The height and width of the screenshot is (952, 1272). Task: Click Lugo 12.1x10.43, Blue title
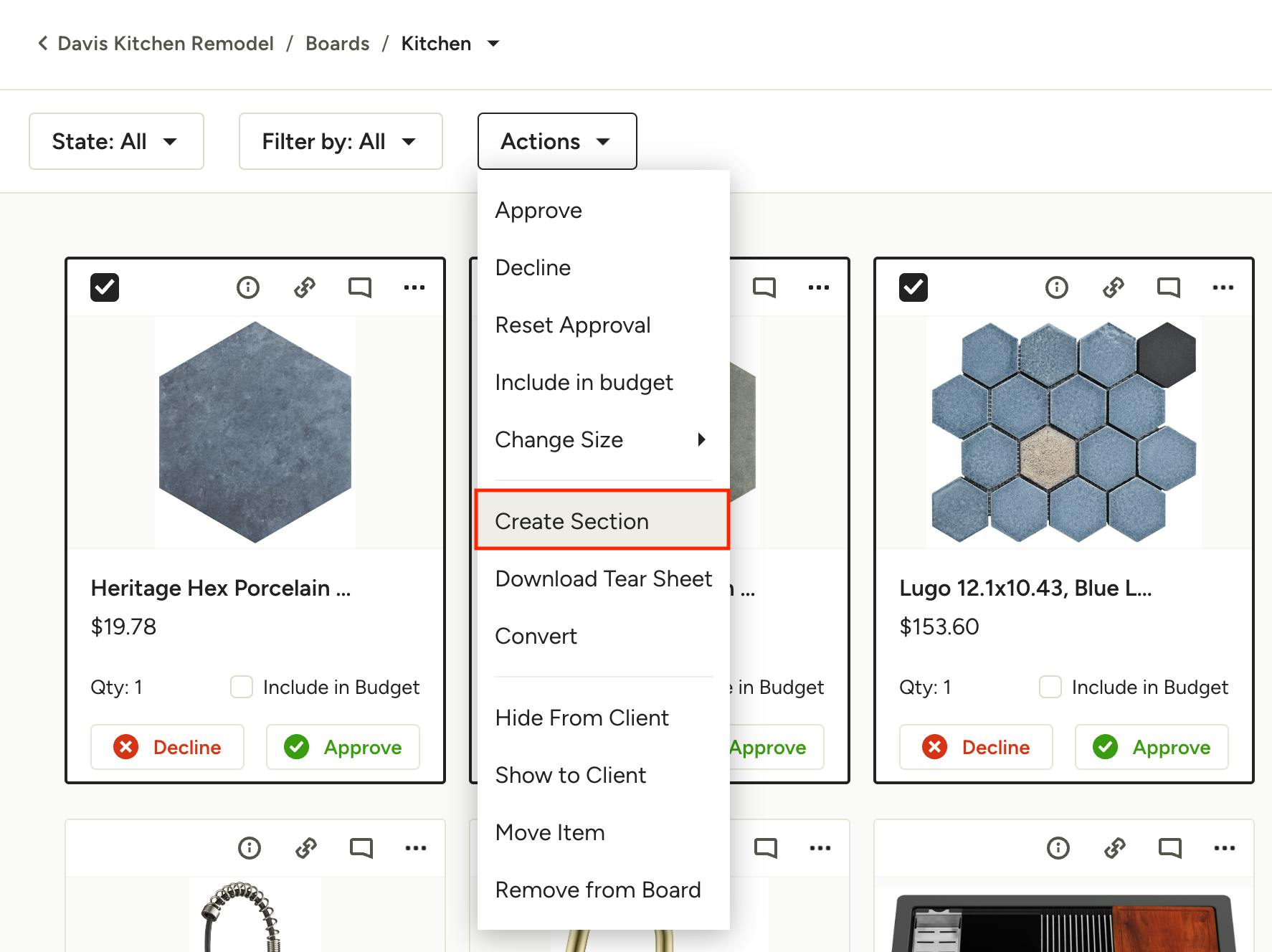pos(1025,588)
